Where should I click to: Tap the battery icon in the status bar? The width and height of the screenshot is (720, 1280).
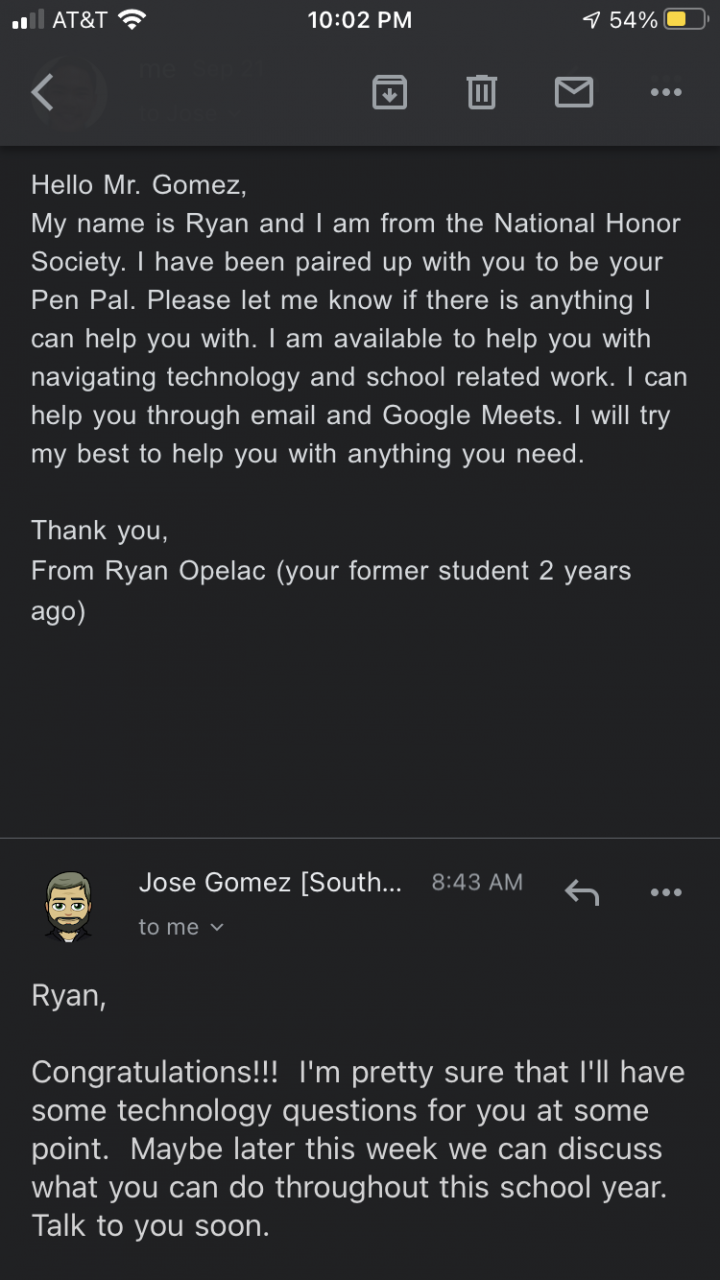tap(686, 20)
